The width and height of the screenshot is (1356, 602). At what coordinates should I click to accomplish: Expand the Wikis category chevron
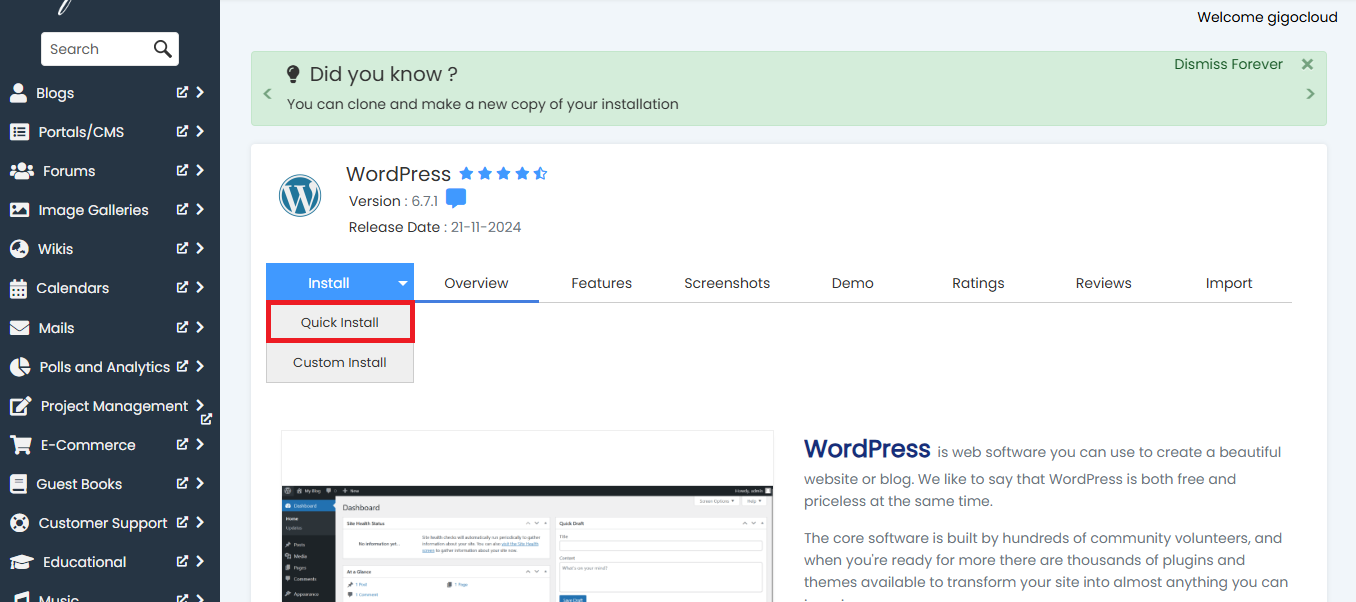click(x=200, y=248)
